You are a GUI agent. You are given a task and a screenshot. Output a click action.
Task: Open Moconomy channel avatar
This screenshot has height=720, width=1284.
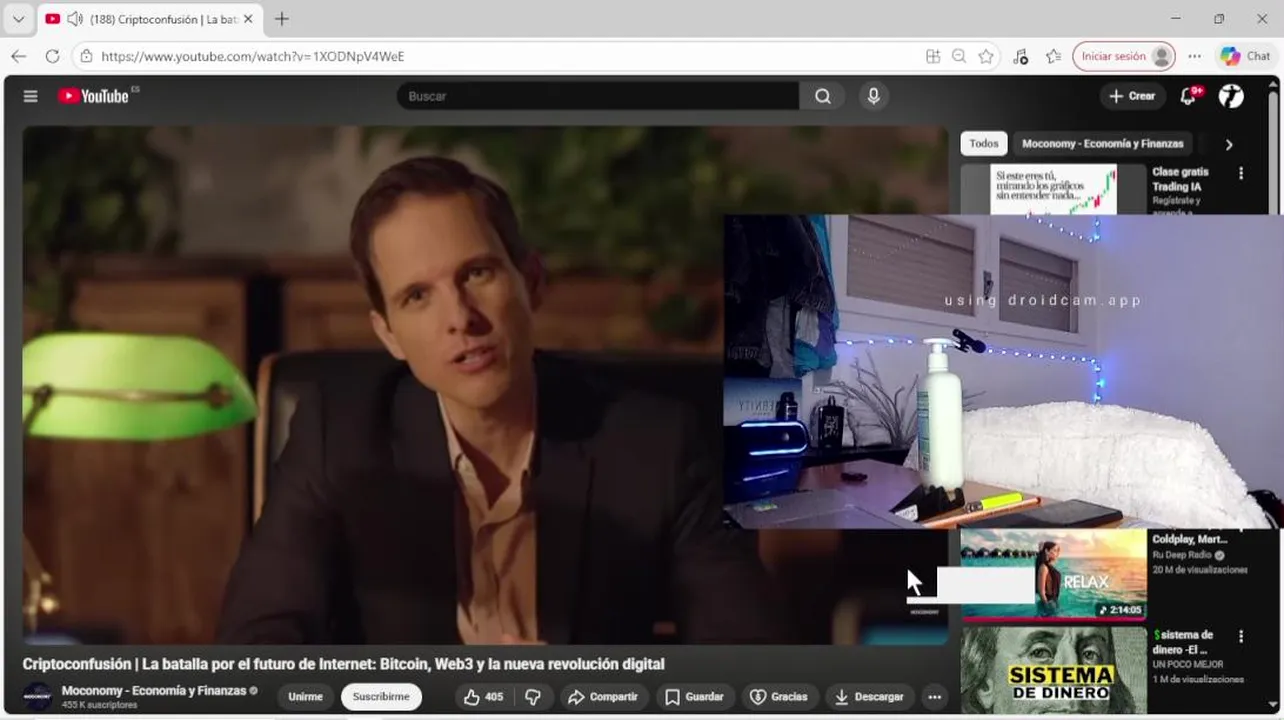pos(38,696)
